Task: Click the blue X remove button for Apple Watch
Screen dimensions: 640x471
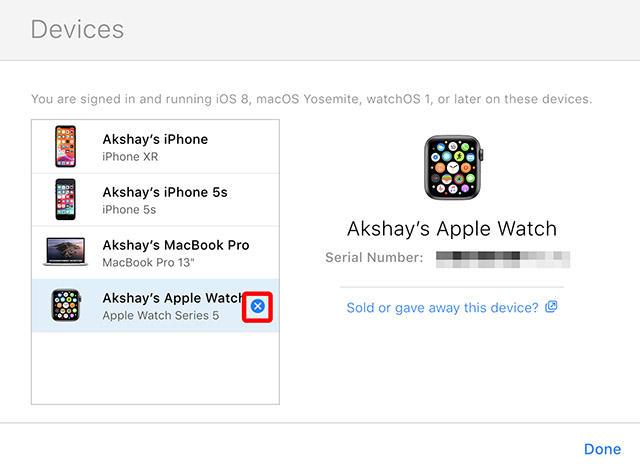Action: click(258, 306)
